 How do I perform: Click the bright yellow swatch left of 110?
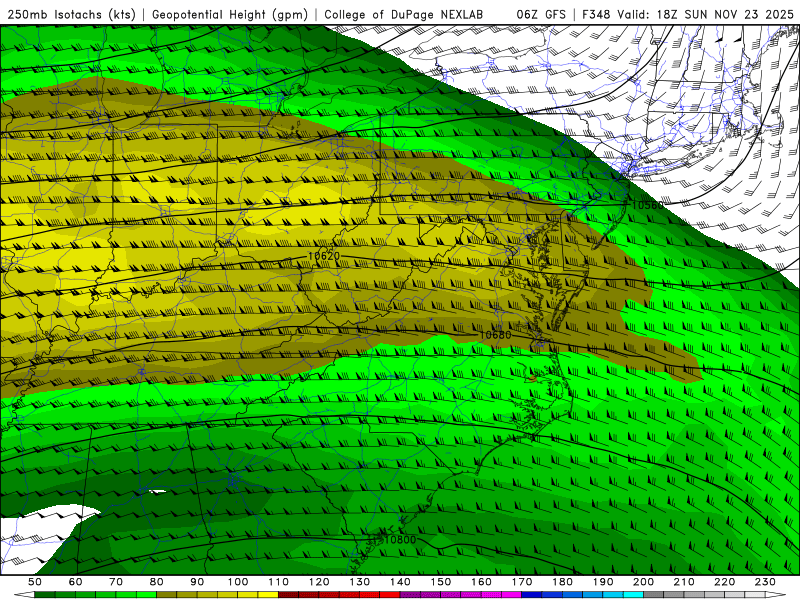point(268,595)
